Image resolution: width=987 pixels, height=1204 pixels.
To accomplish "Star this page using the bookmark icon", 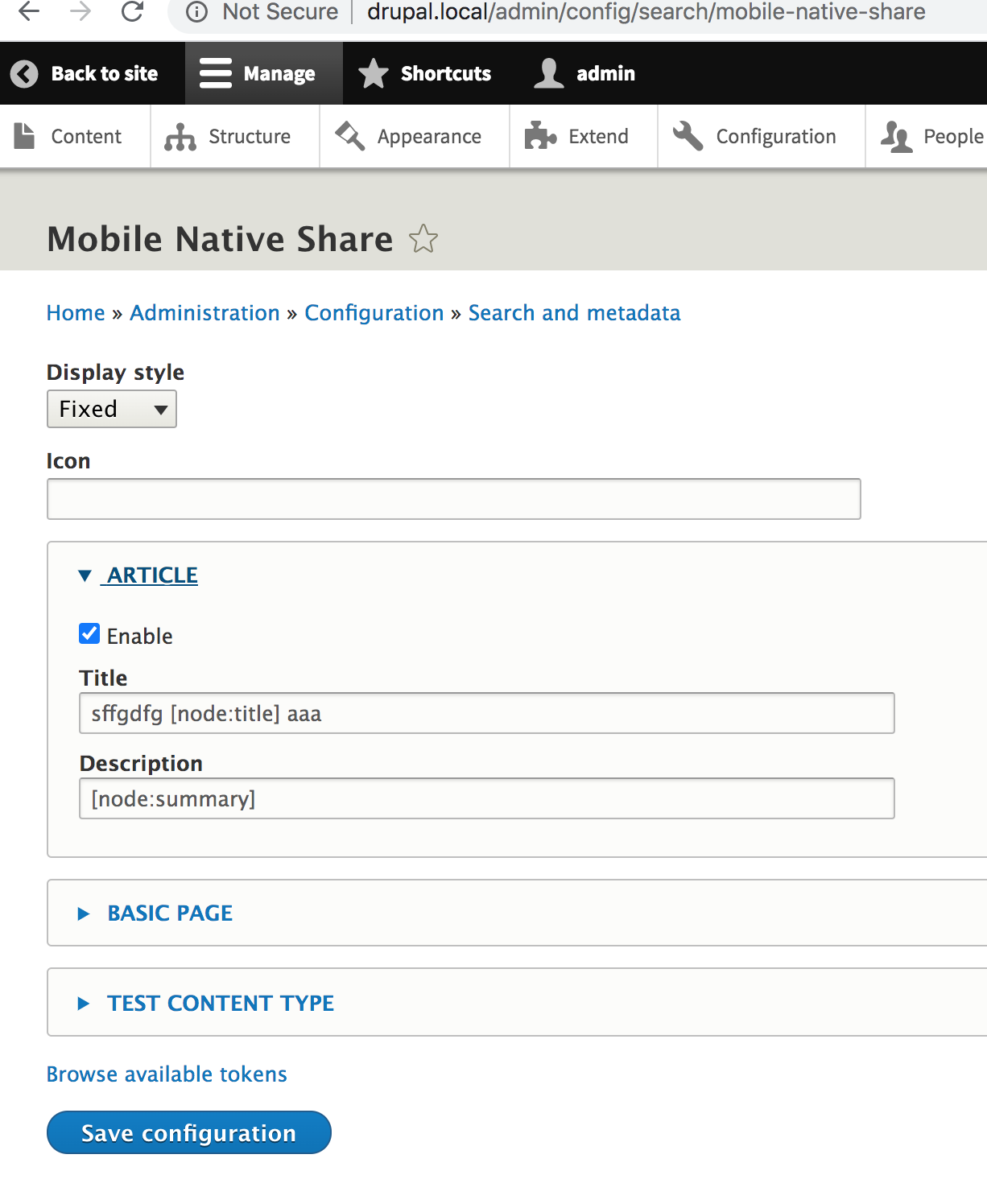I will coord(423,239).
